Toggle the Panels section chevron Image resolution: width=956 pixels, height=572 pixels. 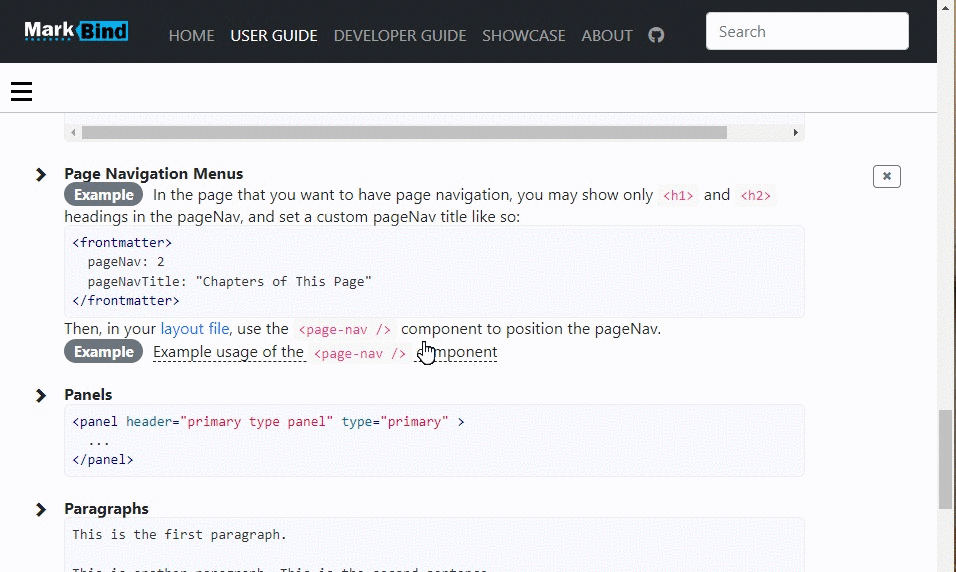click(41, 396)
